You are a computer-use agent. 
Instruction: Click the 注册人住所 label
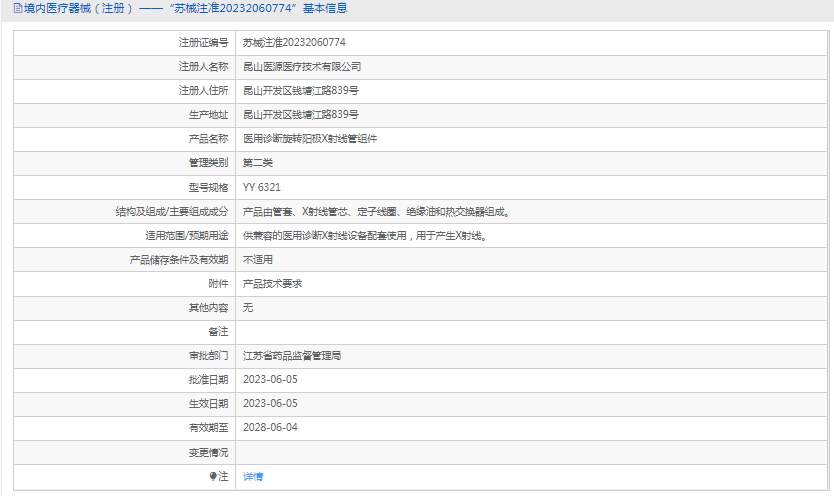pos(203,90)
